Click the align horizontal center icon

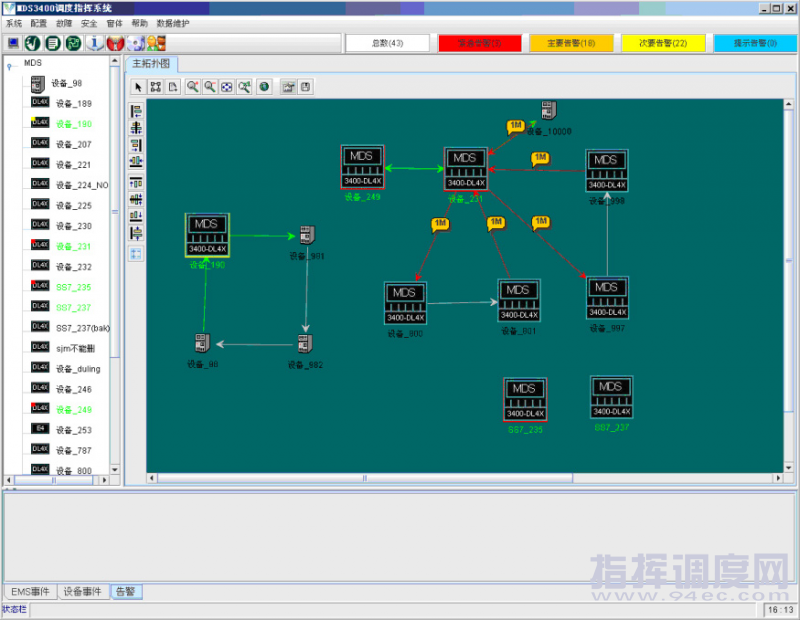136,128
